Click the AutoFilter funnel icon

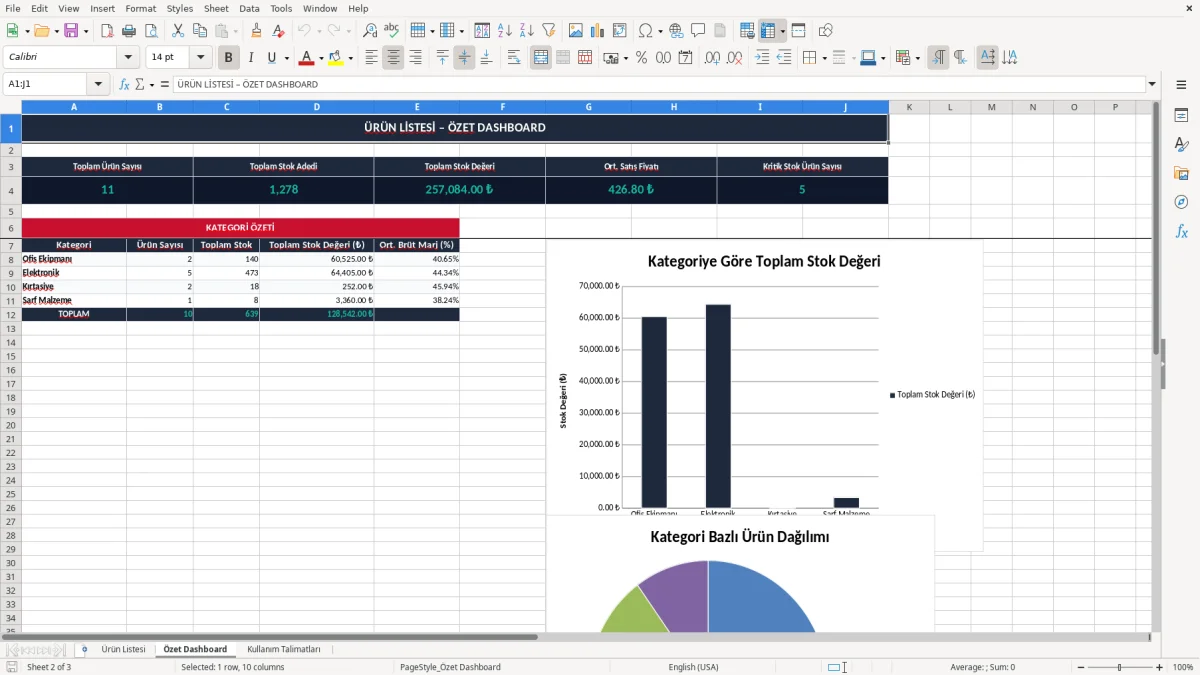click(x=549, y=31)
